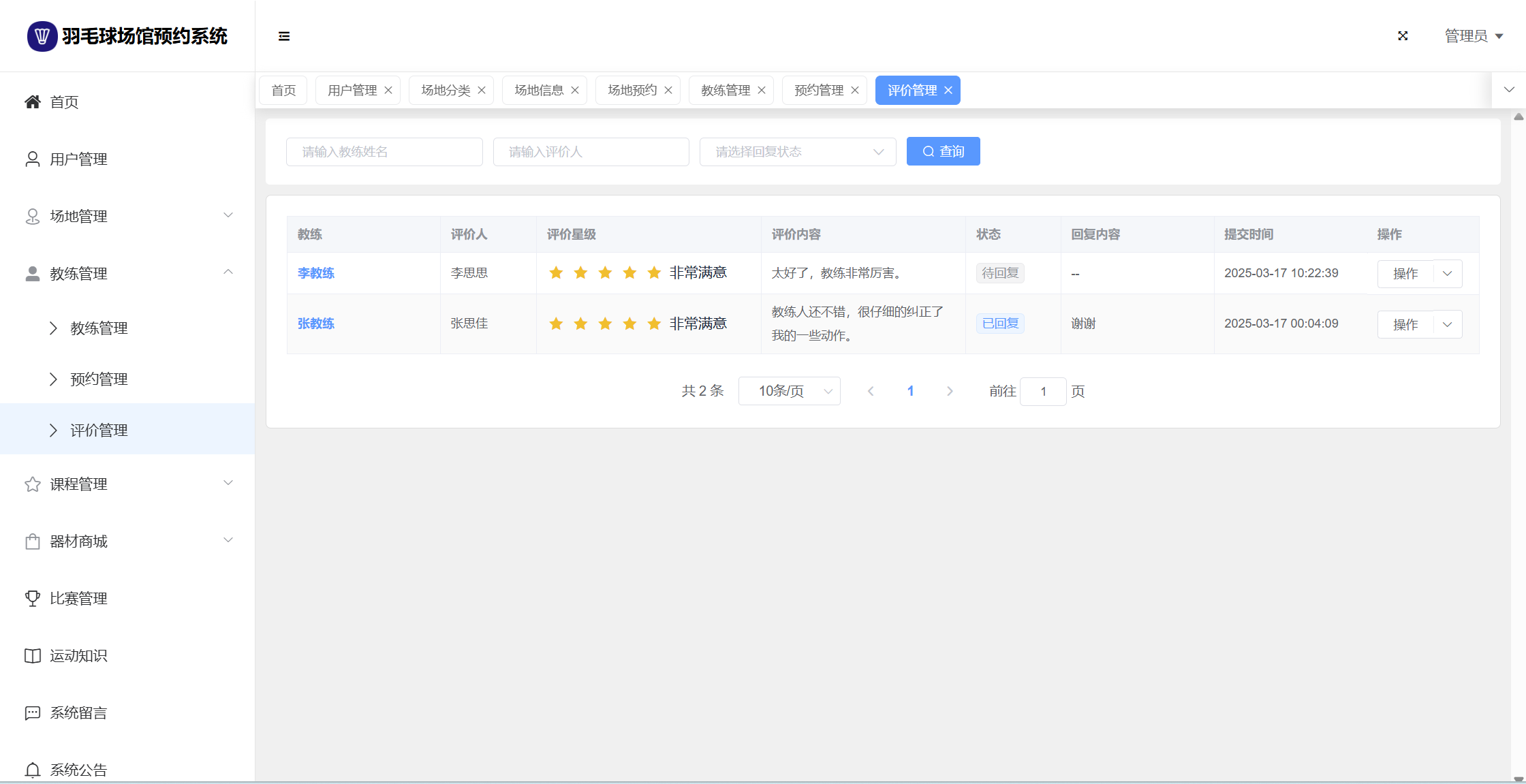Viewport: 1526px width, 784px height.
Task: Click the book icon for 运动知识
Action: 32,656
